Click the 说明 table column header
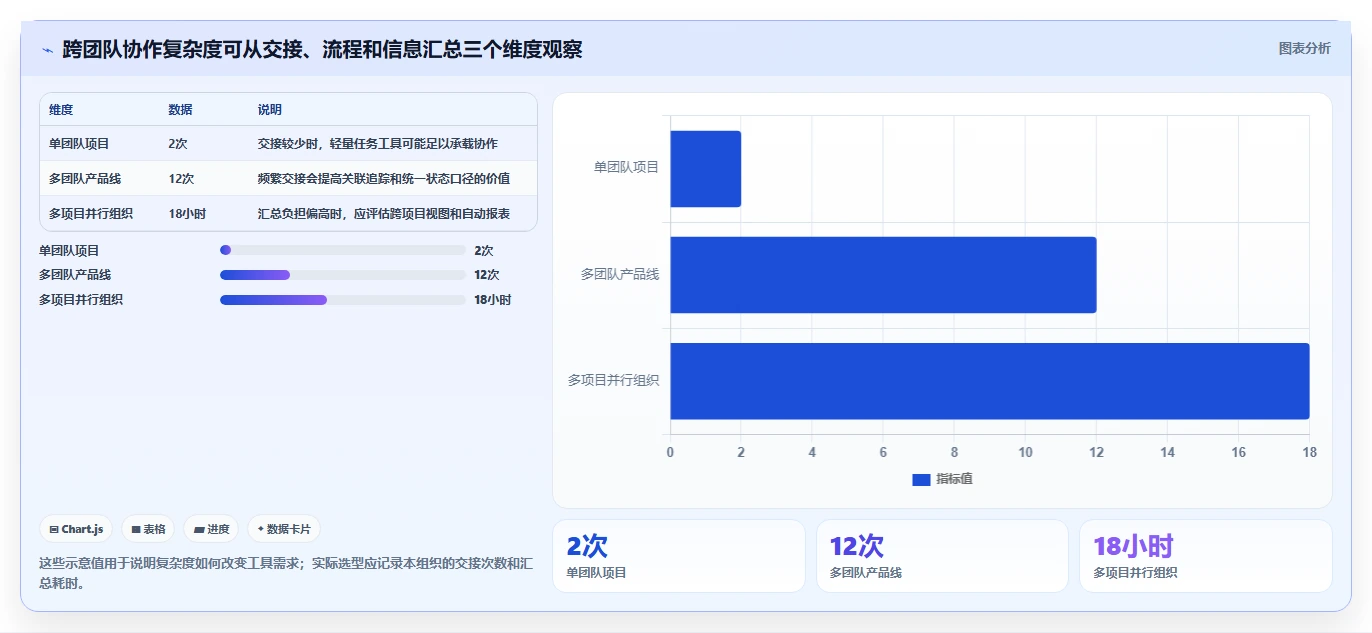Image resolution: width=1372 pixels, height=633 pixels. (x=270, y=110)
